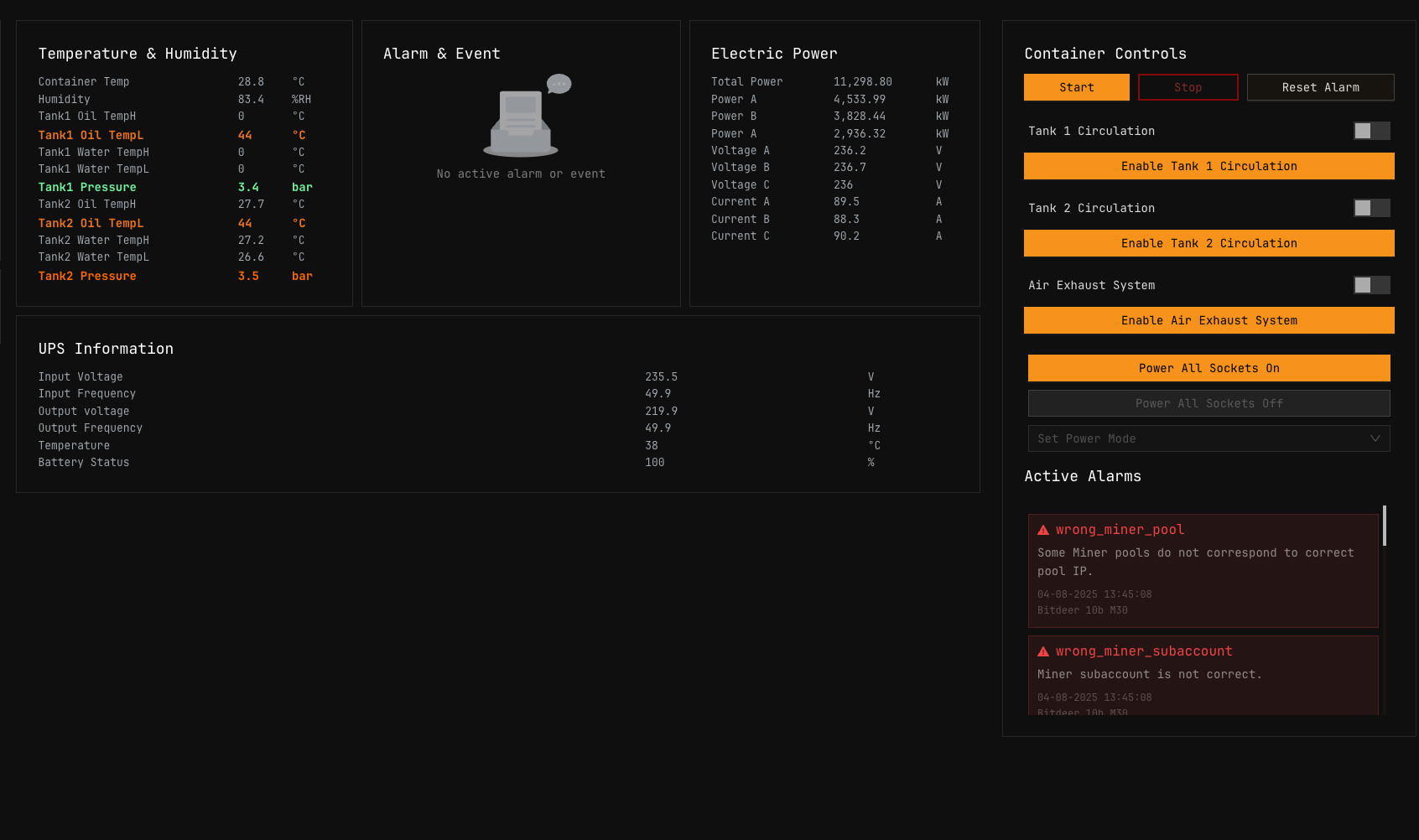Click the chevron arrow in Set Power Mode

point(1375,438)
